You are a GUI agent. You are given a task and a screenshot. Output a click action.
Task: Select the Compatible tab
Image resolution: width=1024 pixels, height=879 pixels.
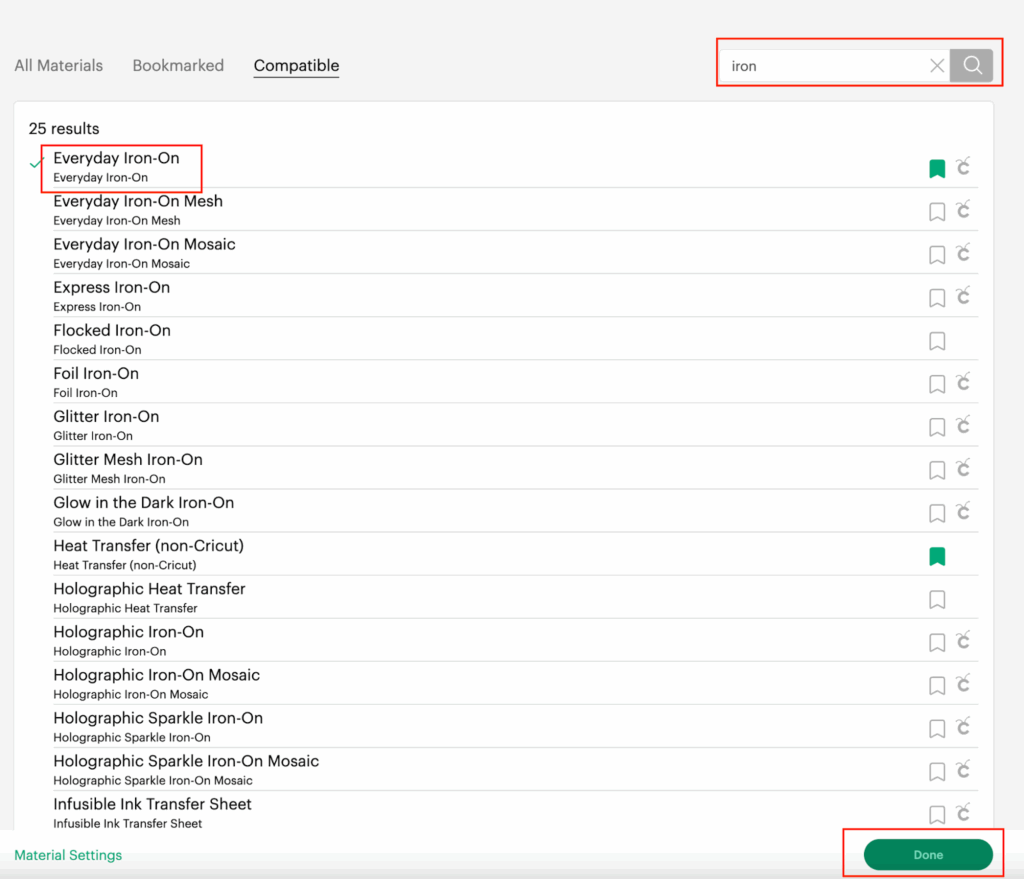pos(296,66)
